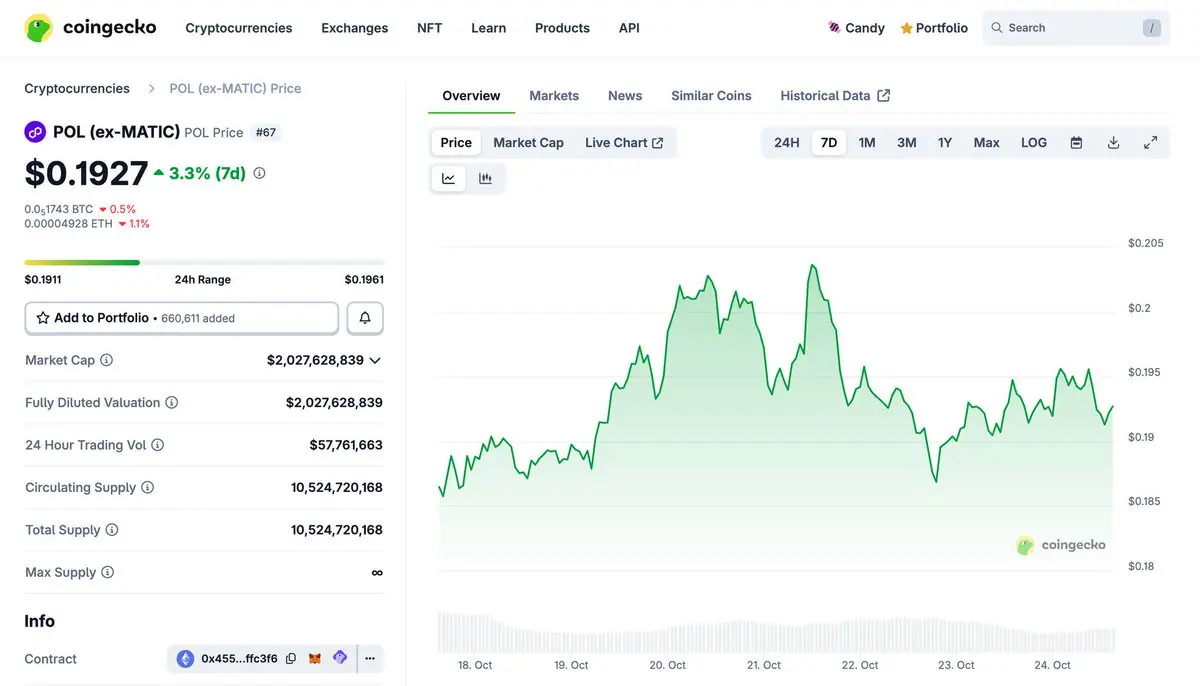The width and height of the screenshot is (1200, 686).
Task: Expand the chart to fullscreen
Action: 1150,143
